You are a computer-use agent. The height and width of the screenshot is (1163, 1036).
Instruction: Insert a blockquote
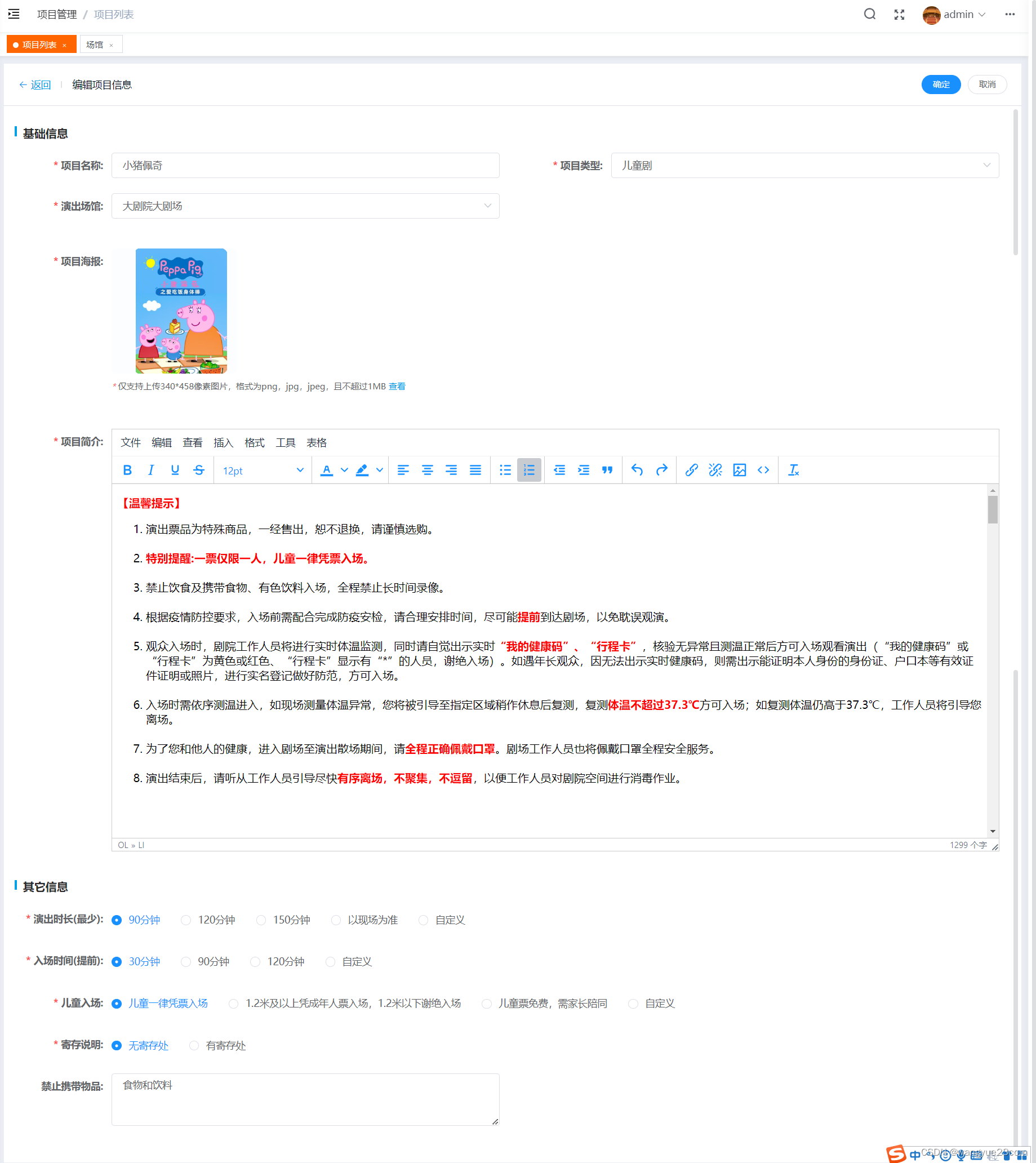607,470
